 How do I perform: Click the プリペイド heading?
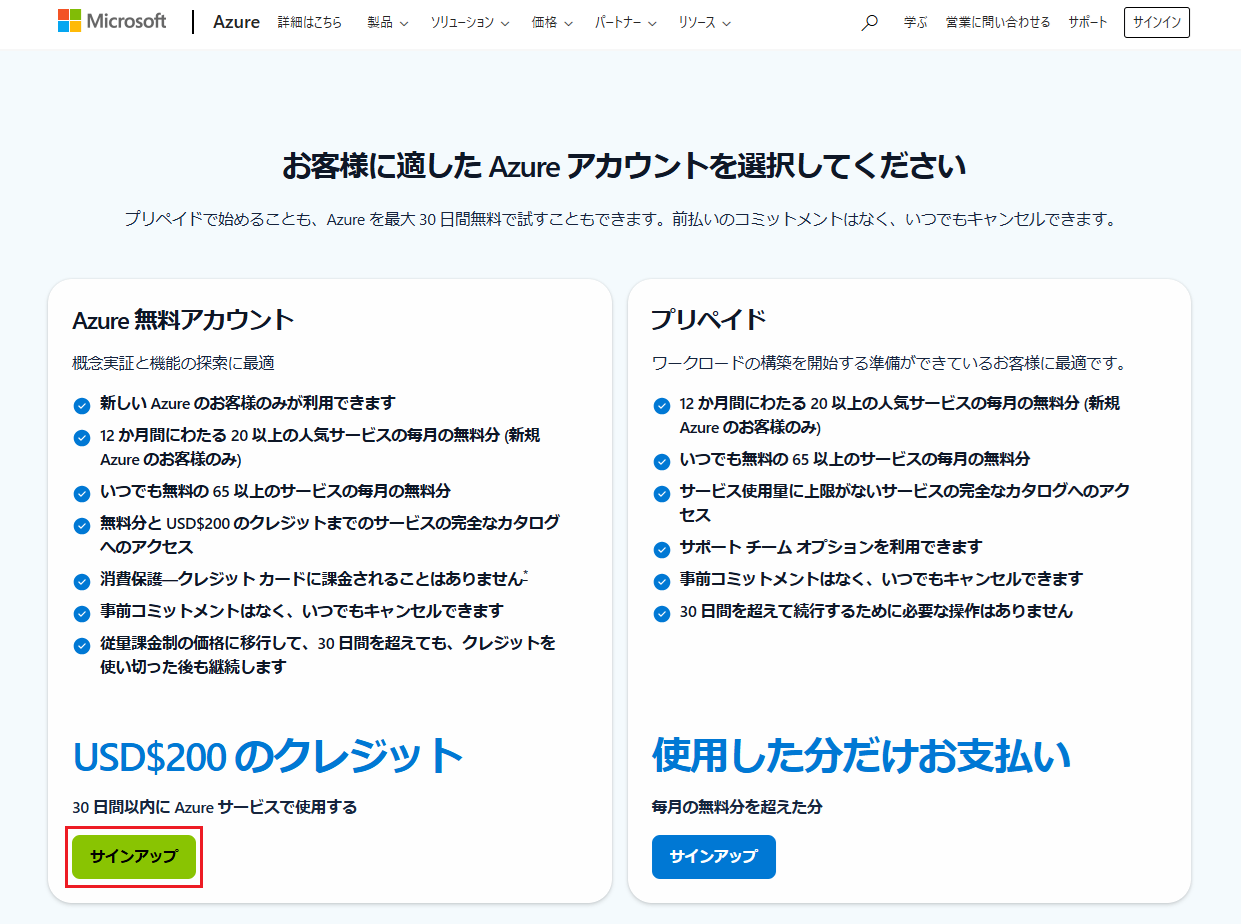[x=709, y=320]
